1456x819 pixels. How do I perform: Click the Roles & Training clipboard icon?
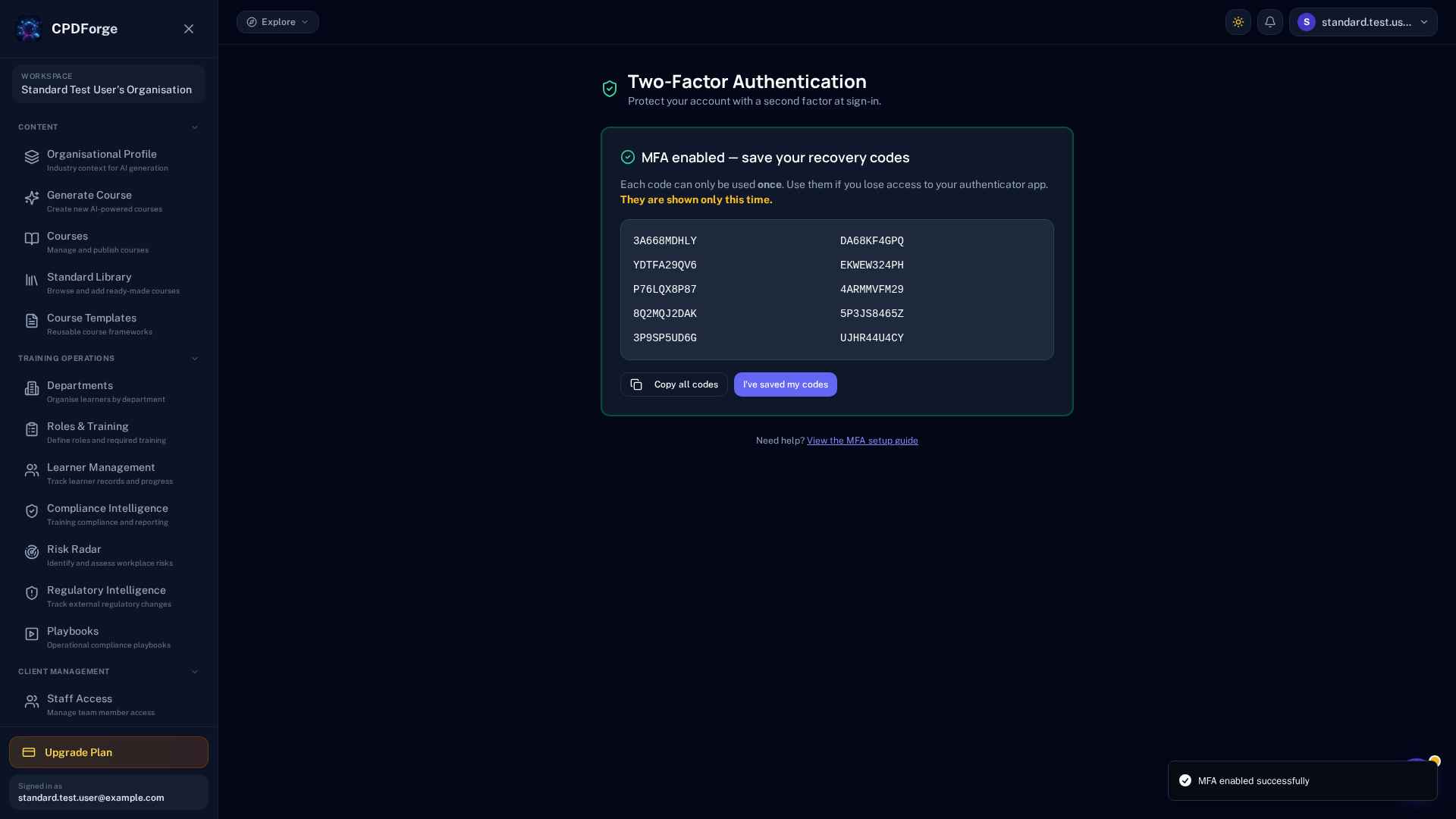click(32, 429)
